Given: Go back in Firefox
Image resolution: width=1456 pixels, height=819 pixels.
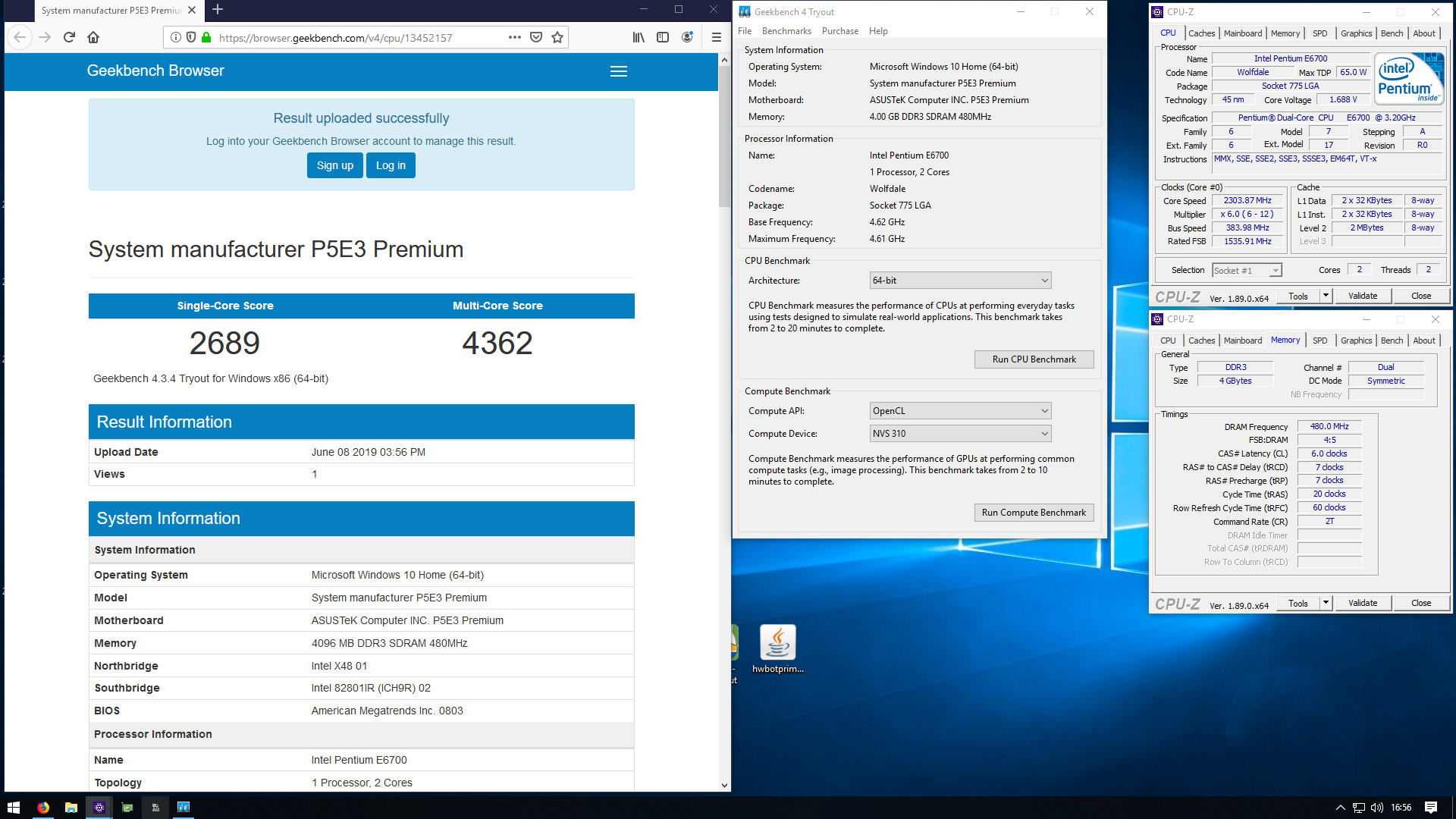Looking at the screenshot, I should (x=20, y=37).
